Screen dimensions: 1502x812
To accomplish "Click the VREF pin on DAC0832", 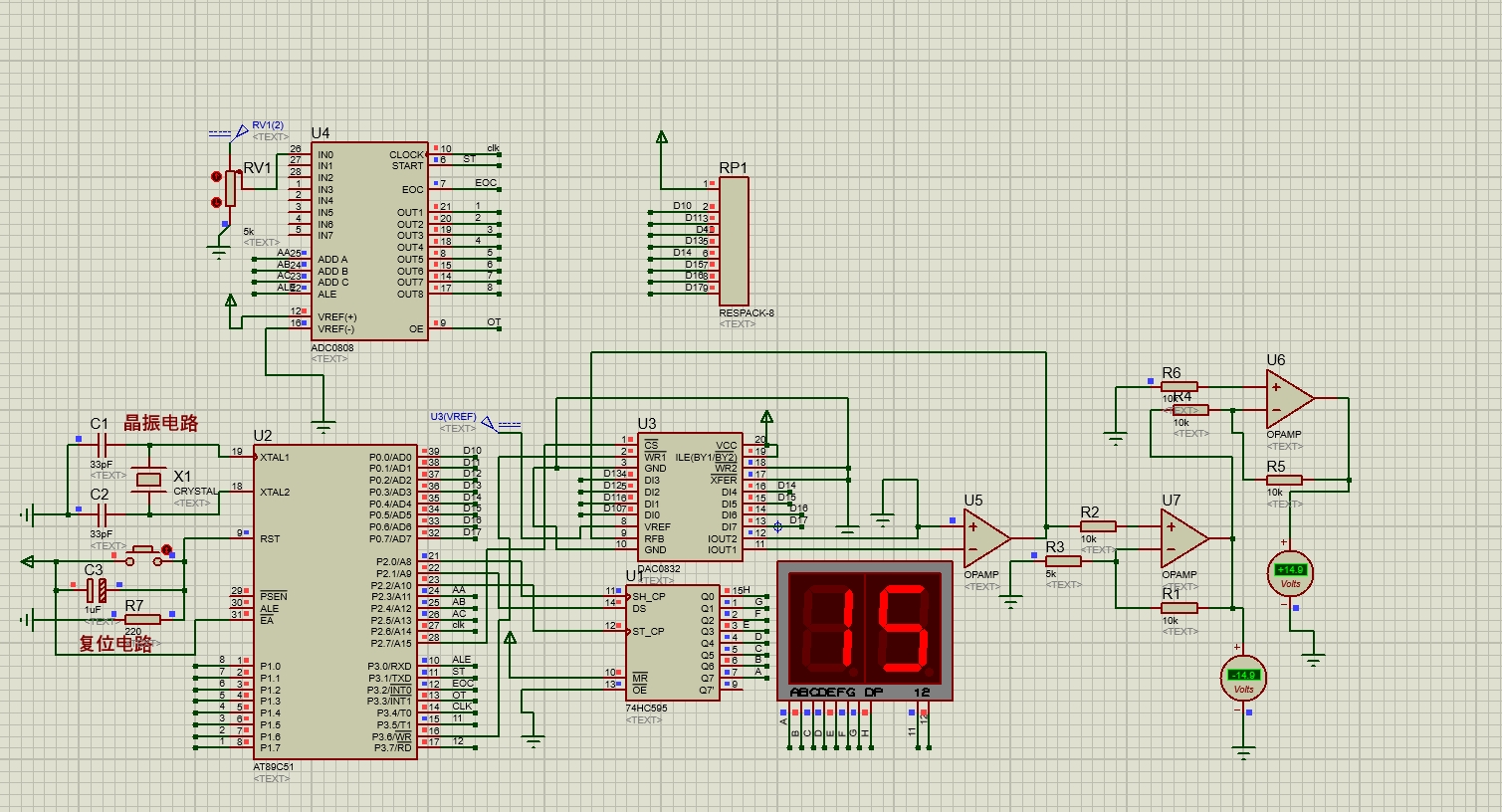I will [658, 526].
